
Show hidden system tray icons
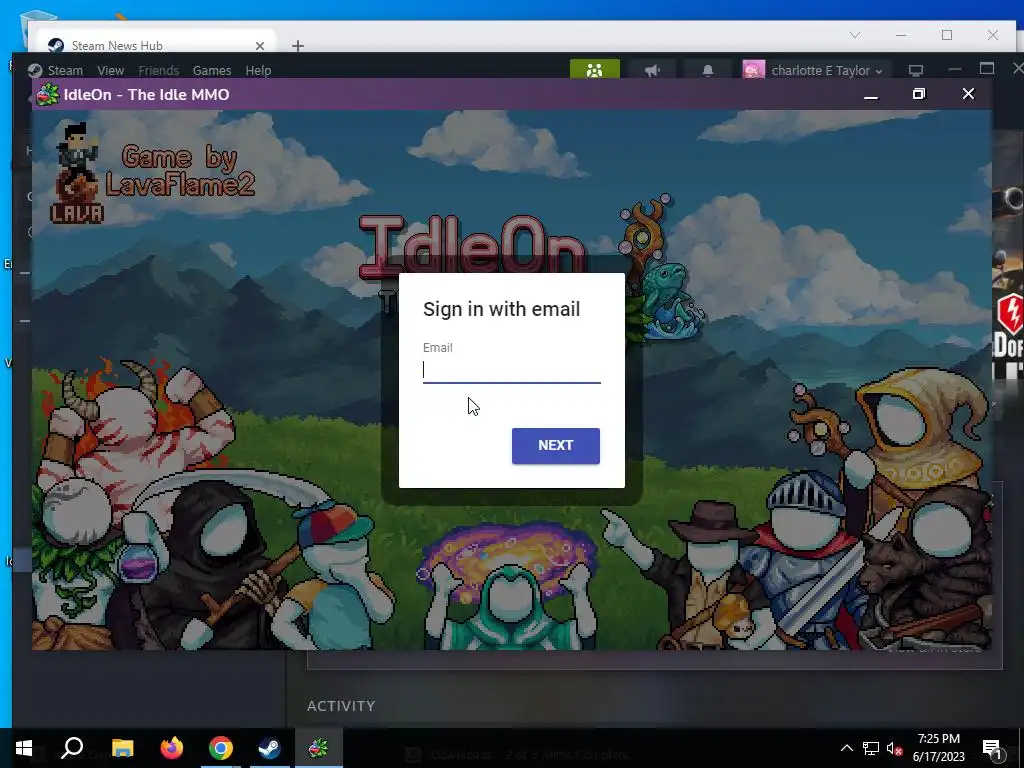click(x=846, y=748)
